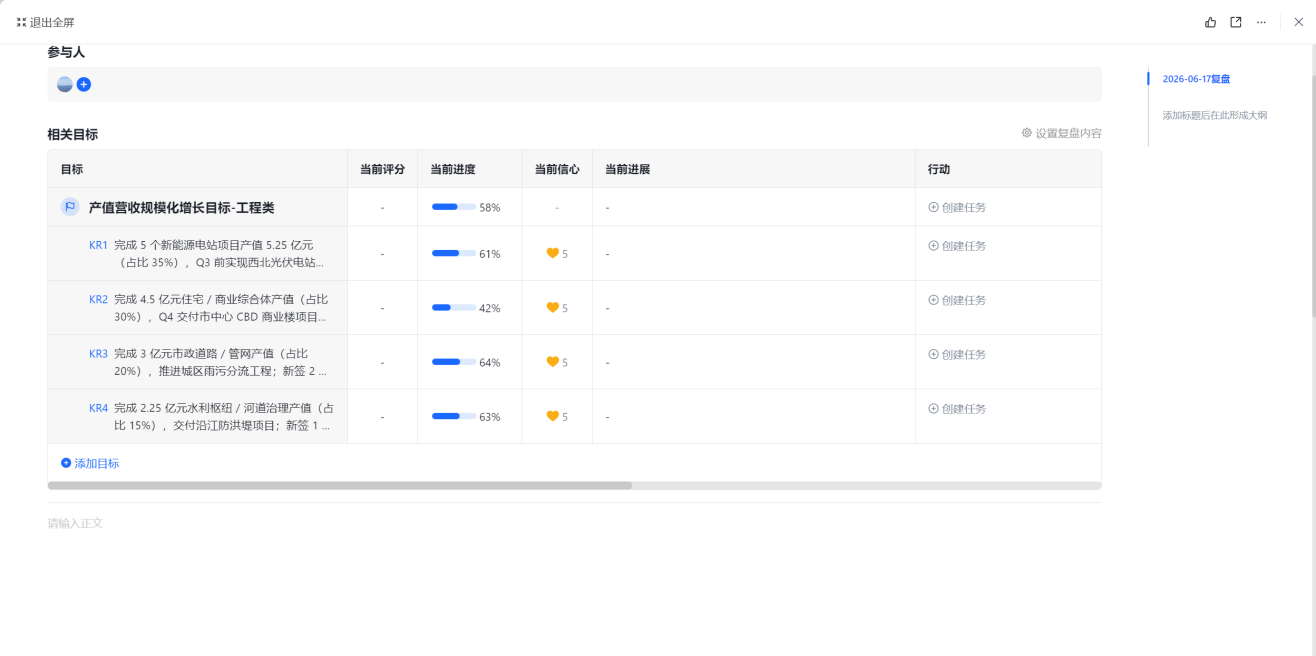
Task: Click the 参与人 section heading
Action: [66, 52]
